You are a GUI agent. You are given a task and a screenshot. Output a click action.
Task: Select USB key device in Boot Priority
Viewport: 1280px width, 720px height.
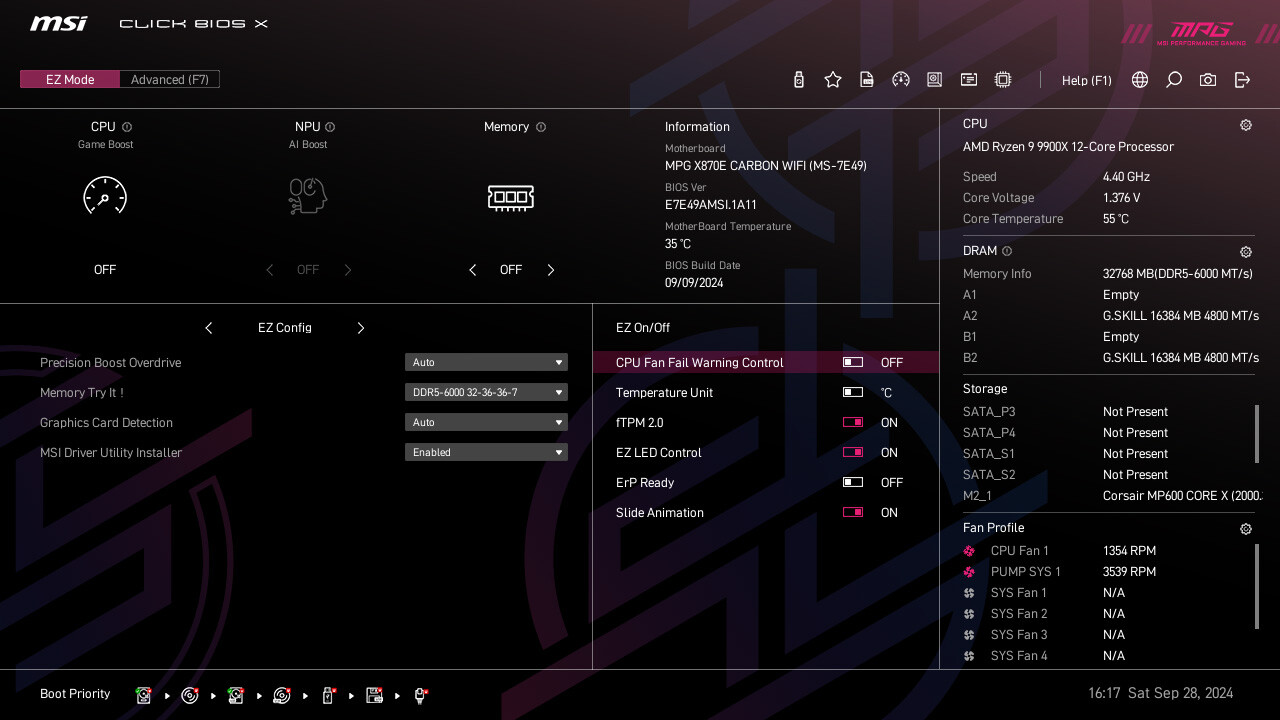coord(328,695)
